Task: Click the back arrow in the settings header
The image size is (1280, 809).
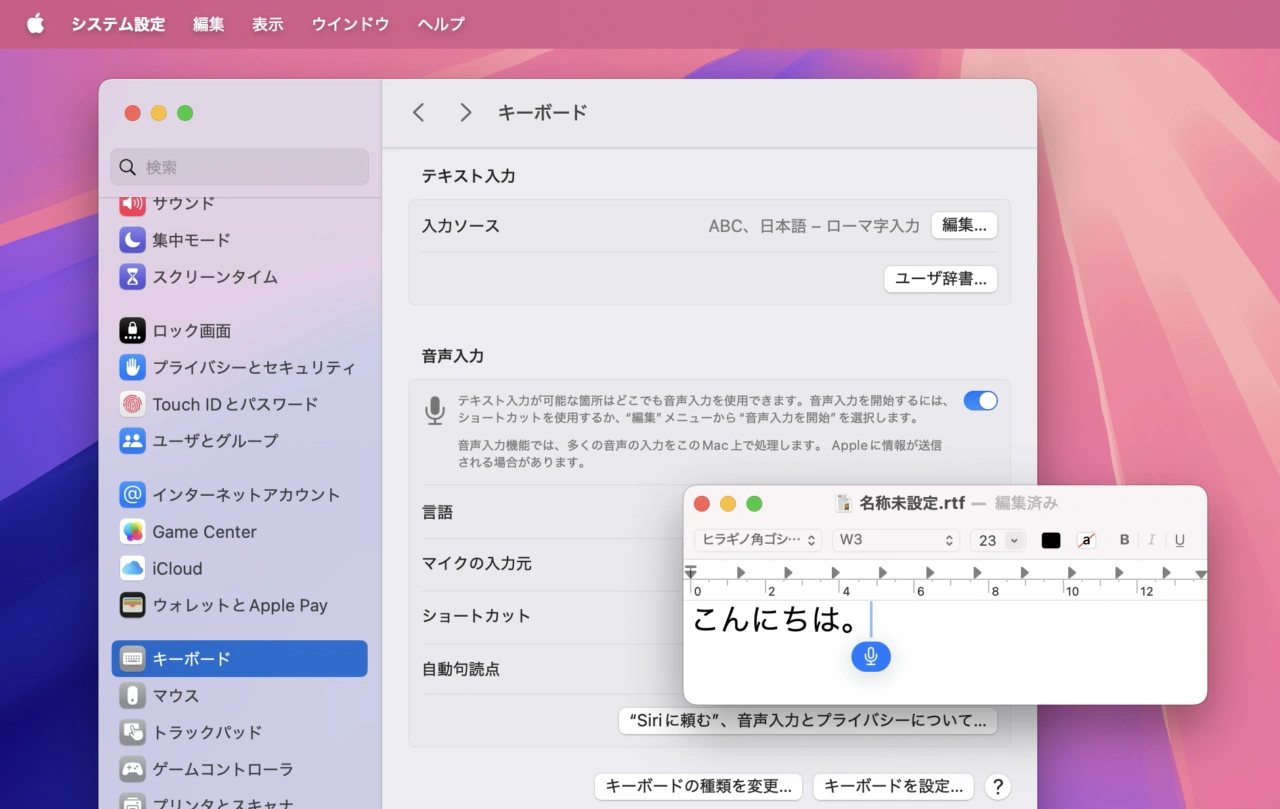Action: tap(419, 113)
